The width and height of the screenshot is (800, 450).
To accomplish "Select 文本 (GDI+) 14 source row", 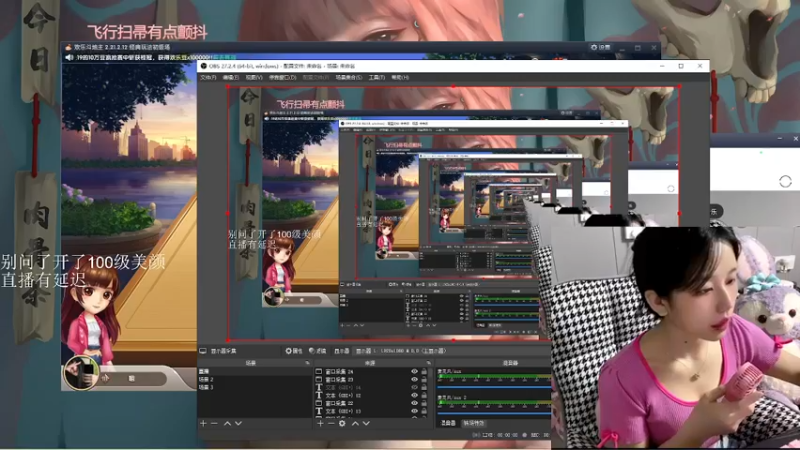I will pyautogui.click(x=371, y=387).
